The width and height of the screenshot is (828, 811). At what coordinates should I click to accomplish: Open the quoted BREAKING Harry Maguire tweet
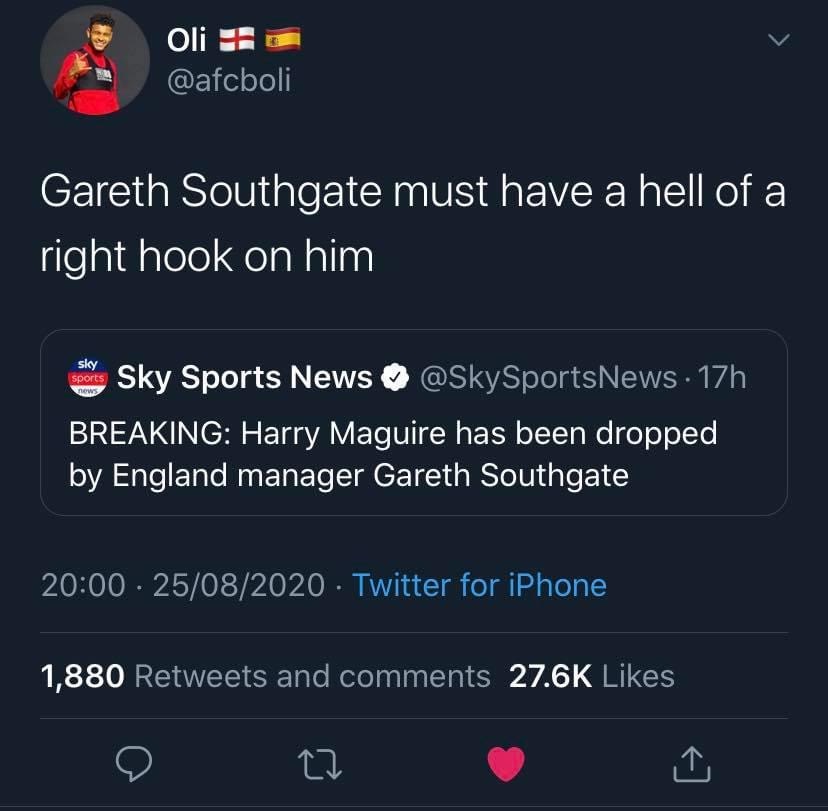coord(414,422)
